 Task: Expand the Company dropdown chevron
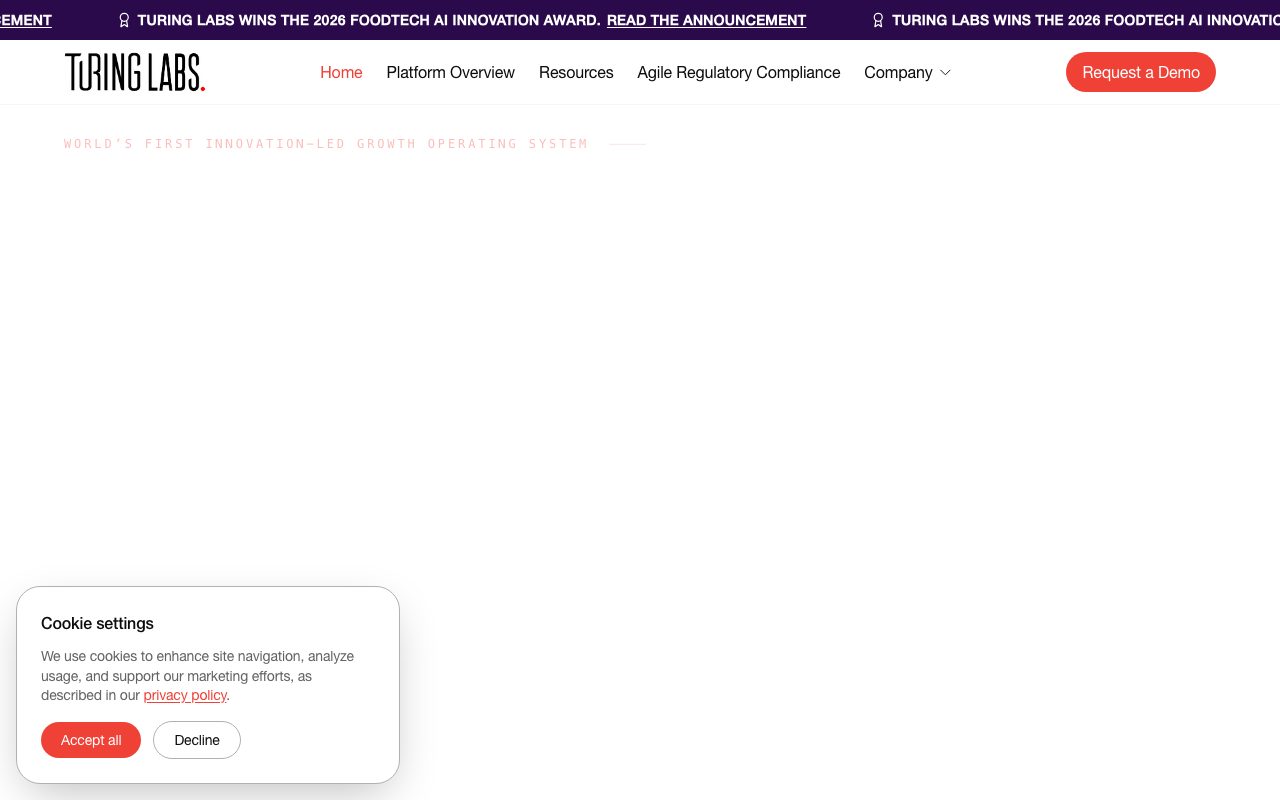click(x=945, y=73)
